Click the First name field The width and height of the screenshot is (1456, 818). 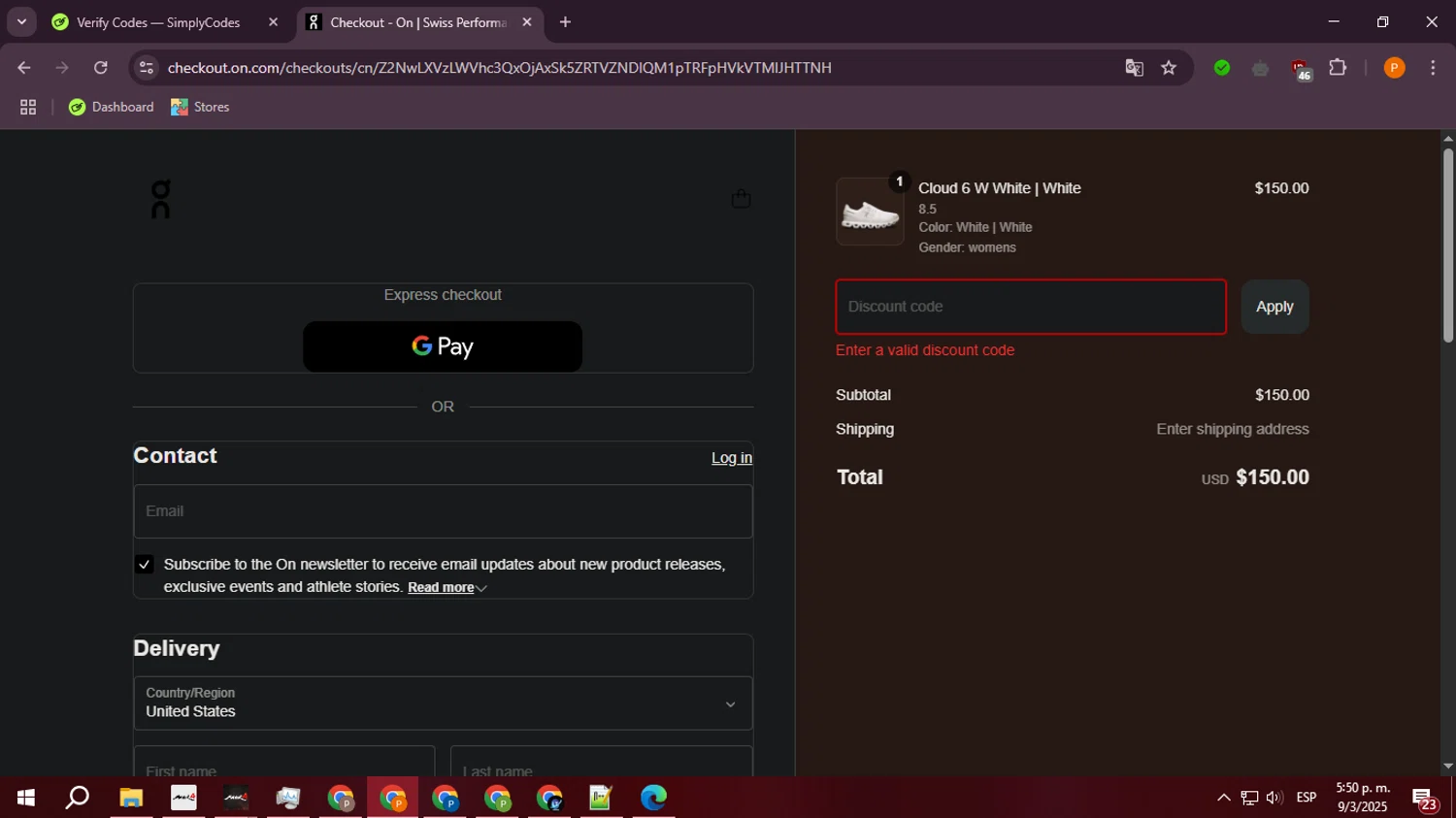coord(284,763)
